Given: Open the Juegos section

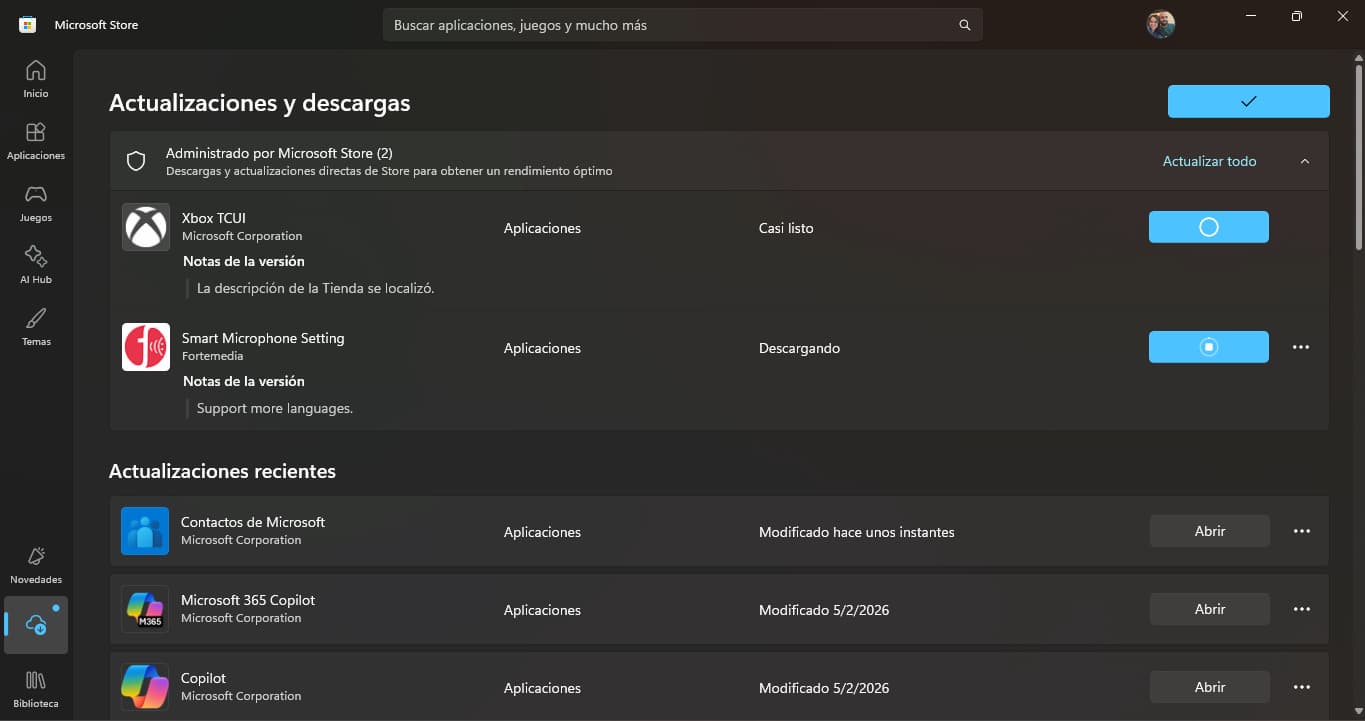Looking at the screenshot, I should point(35,201).
